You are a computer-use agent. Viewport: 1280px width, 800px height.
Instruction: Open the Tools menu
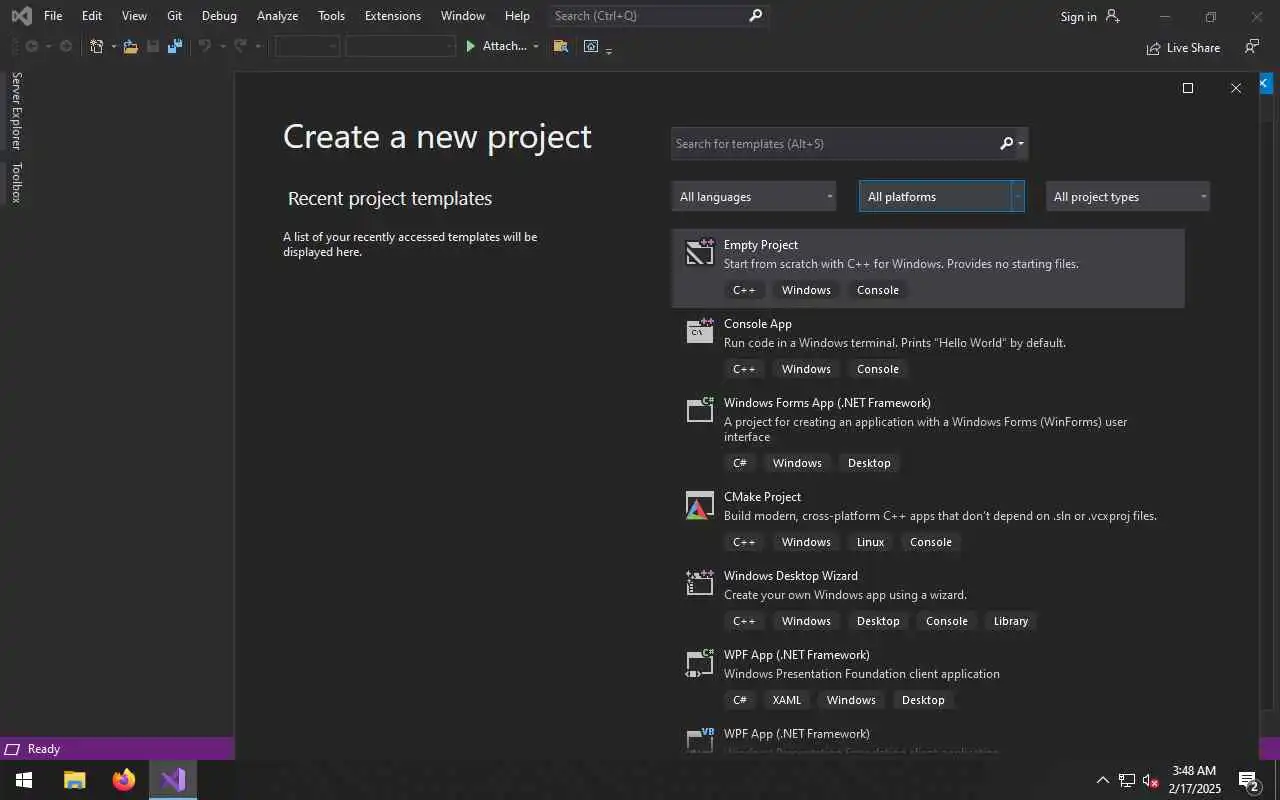pyautogui.click(x=331, y=16)
